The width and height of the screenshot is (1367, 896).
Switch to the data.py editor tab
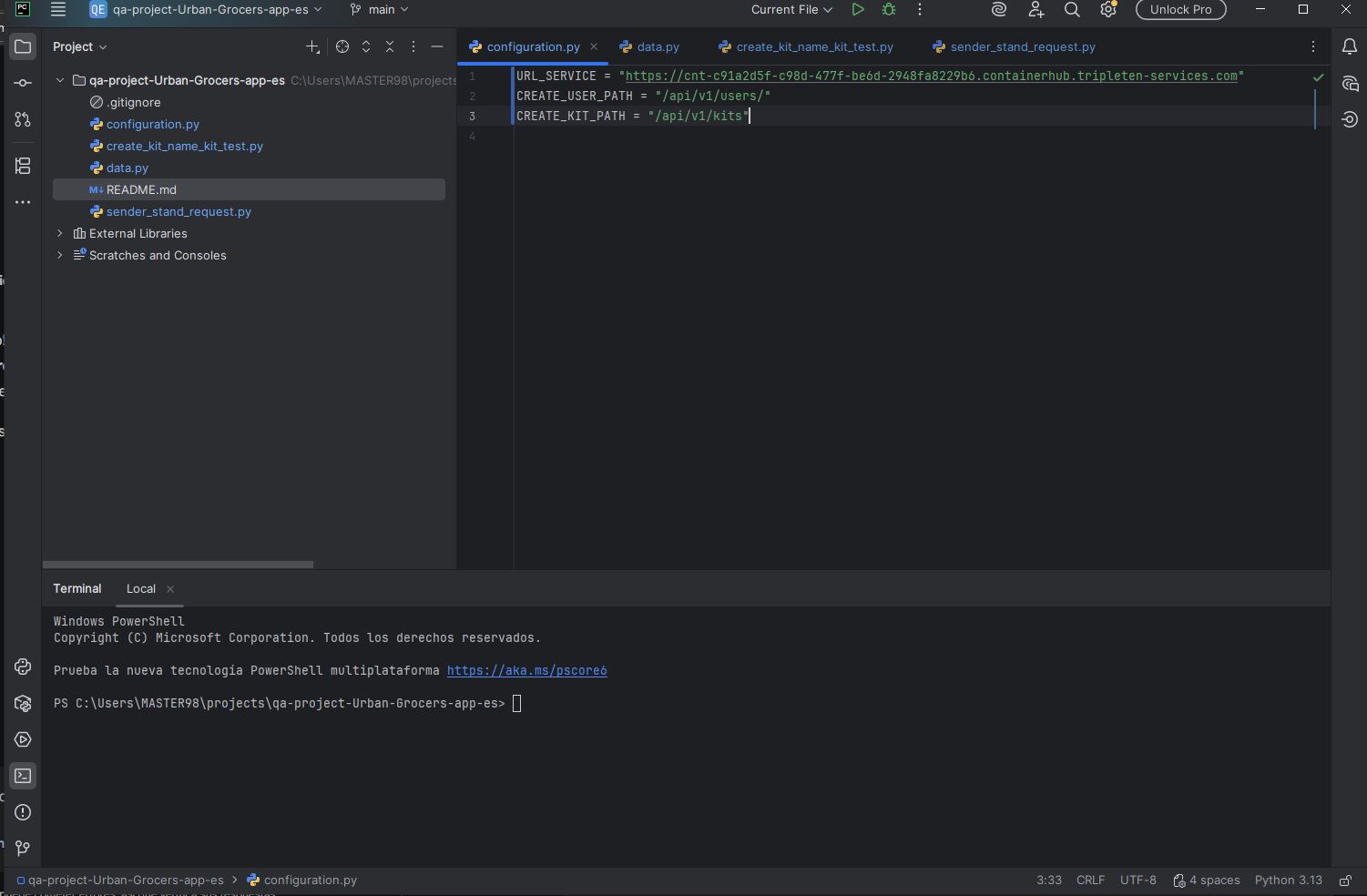[657, 47]
